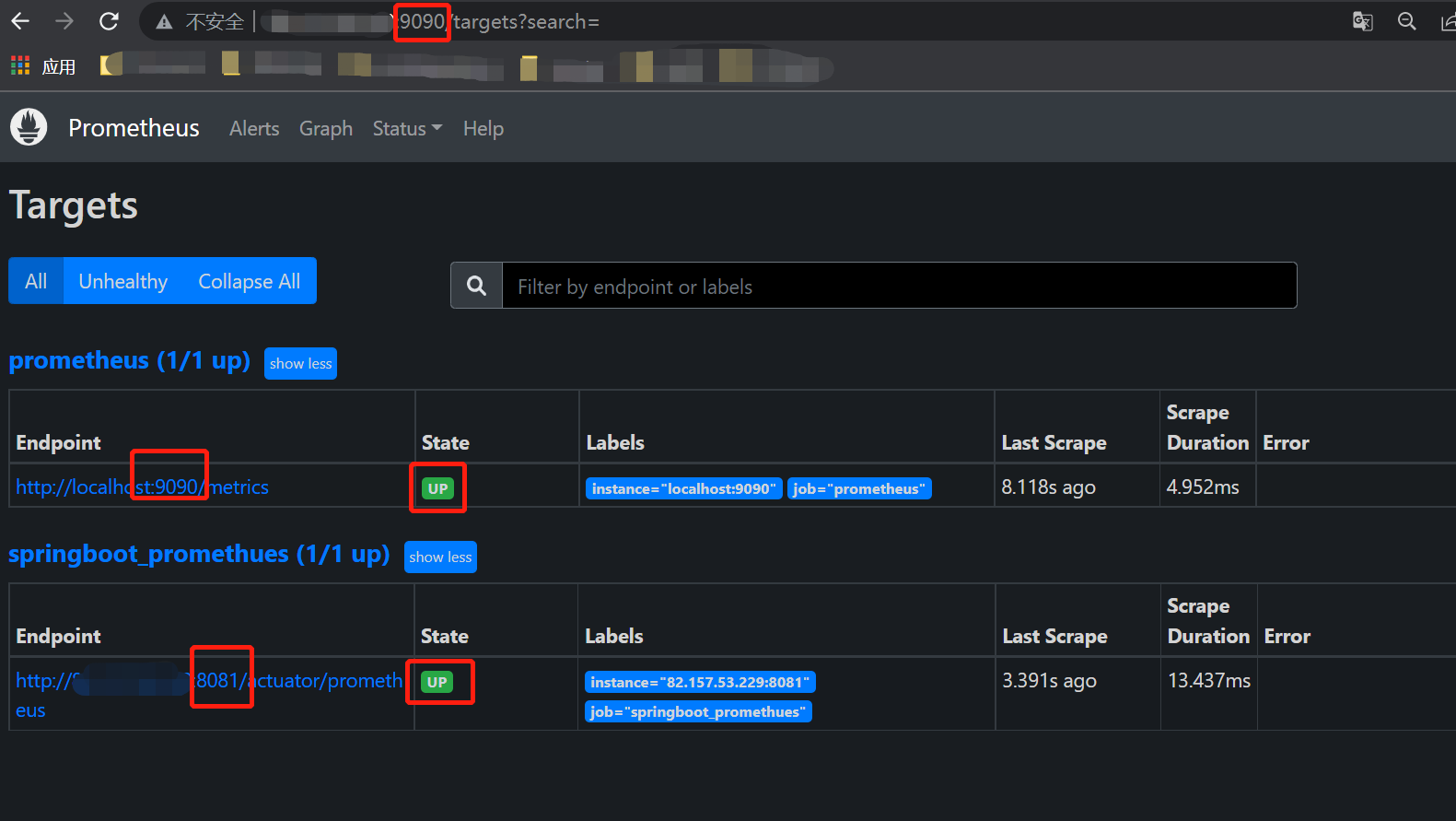Click the Prometheus brand title
The width and height of the screenshot is (1456, 821).
(x=134, y=128)
